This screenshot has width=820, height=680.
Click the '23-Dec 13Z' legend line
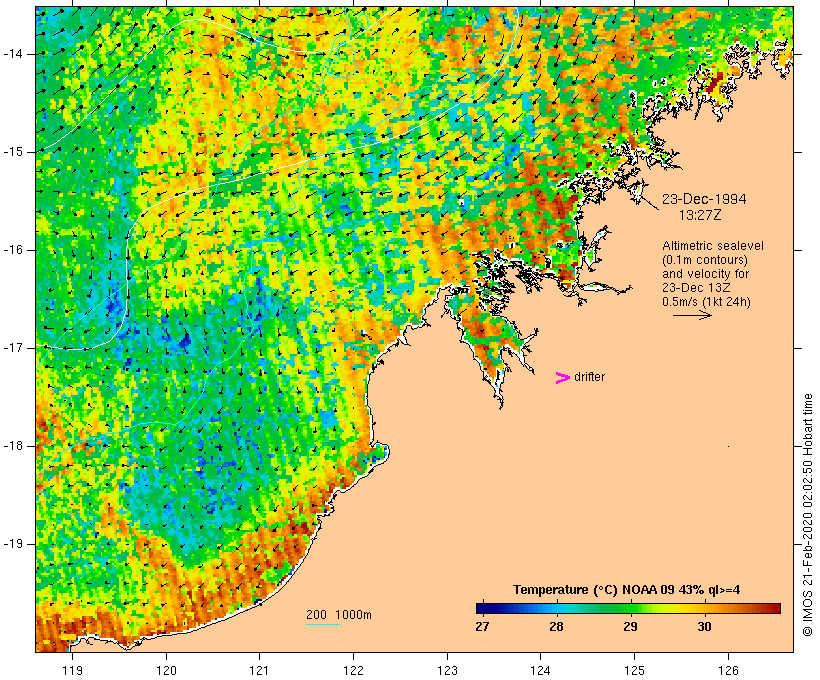point(696,288)
